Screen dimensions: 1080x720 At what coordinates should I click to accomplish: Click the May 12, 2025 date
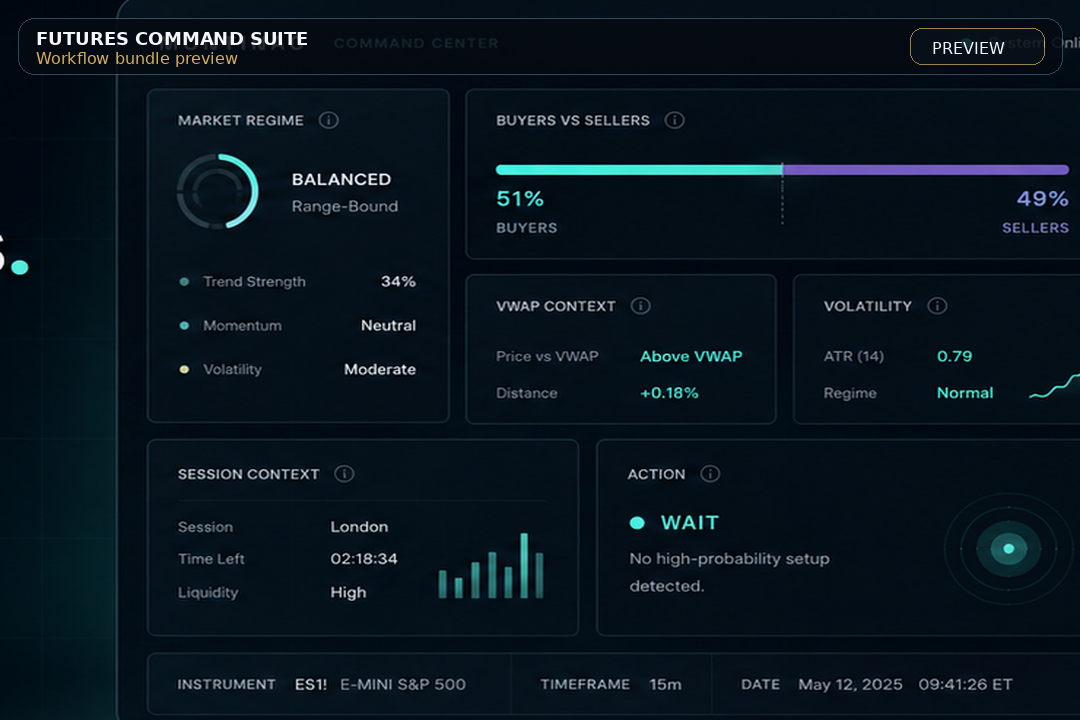tap(850, 685)
